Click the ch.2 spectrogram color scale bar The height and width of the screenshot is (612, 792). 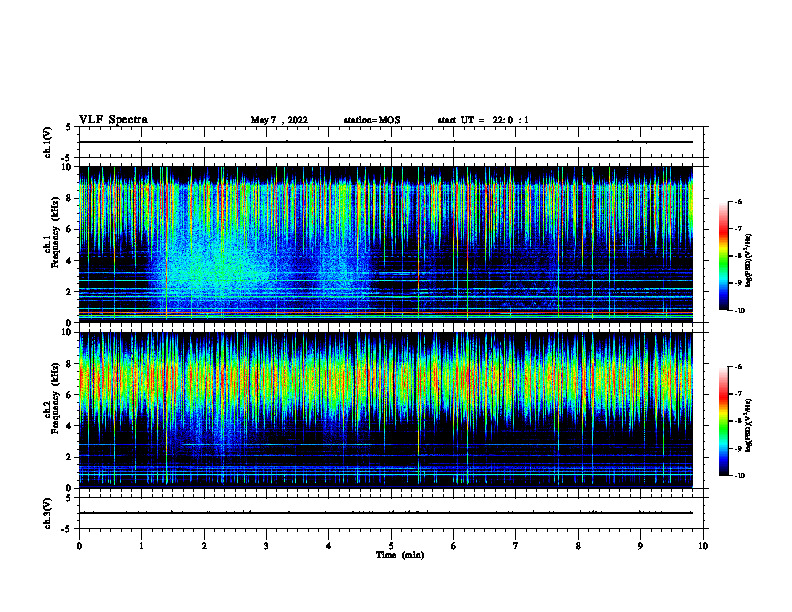point(723,421)
